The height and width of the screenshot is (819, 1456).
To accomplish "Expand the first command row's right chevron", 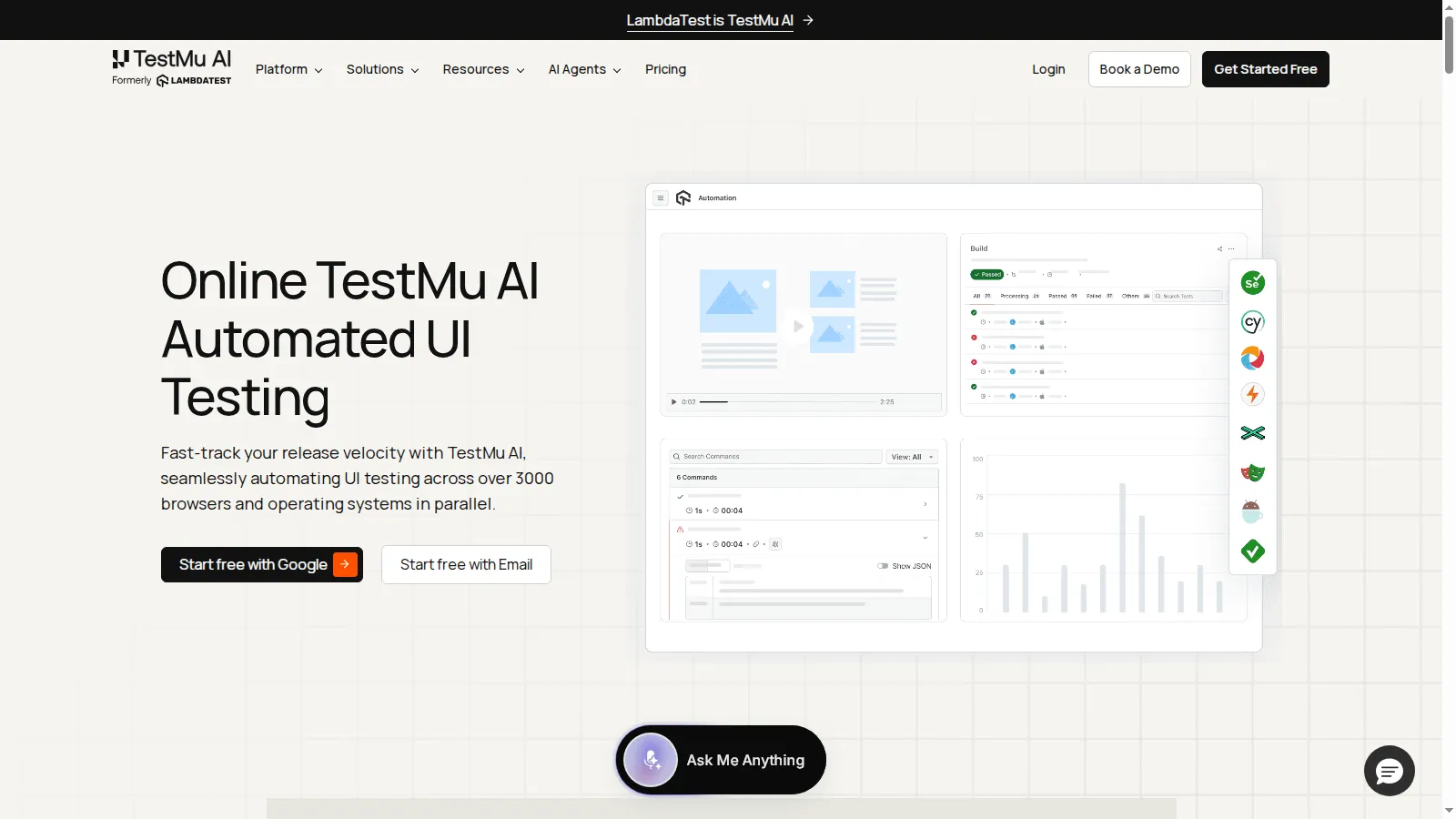I will tap(925, 504).
